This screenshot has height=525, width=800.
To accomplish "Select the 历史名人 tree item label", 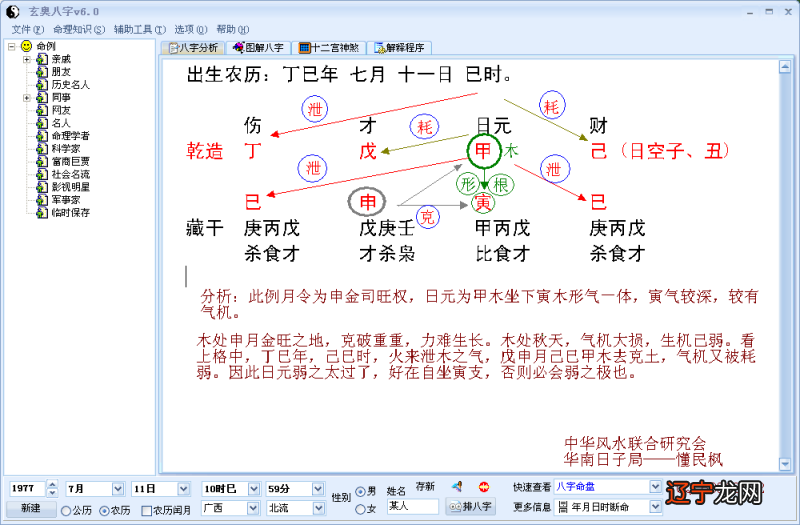I will [70, 85].
